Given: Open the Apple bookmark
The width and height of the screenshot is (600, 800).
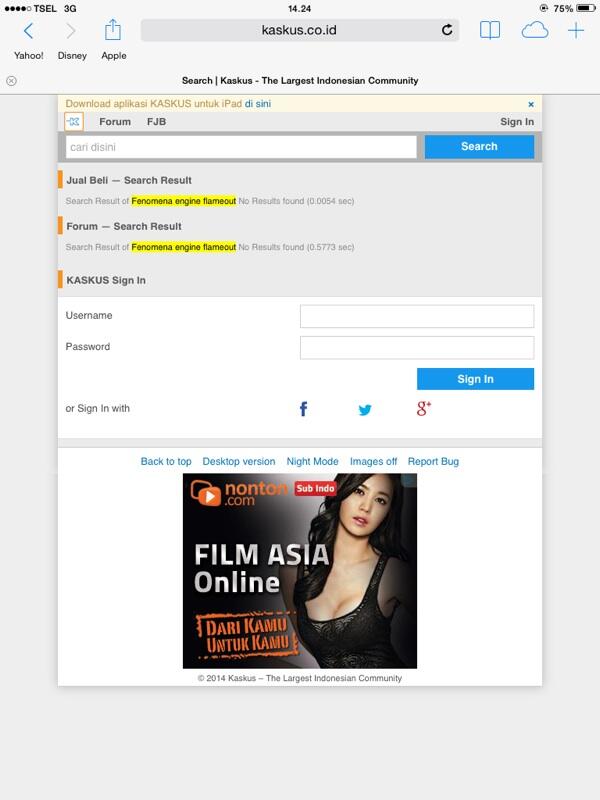Looking at the screenshot, I should pyautogui.click(x=114, y=56).
